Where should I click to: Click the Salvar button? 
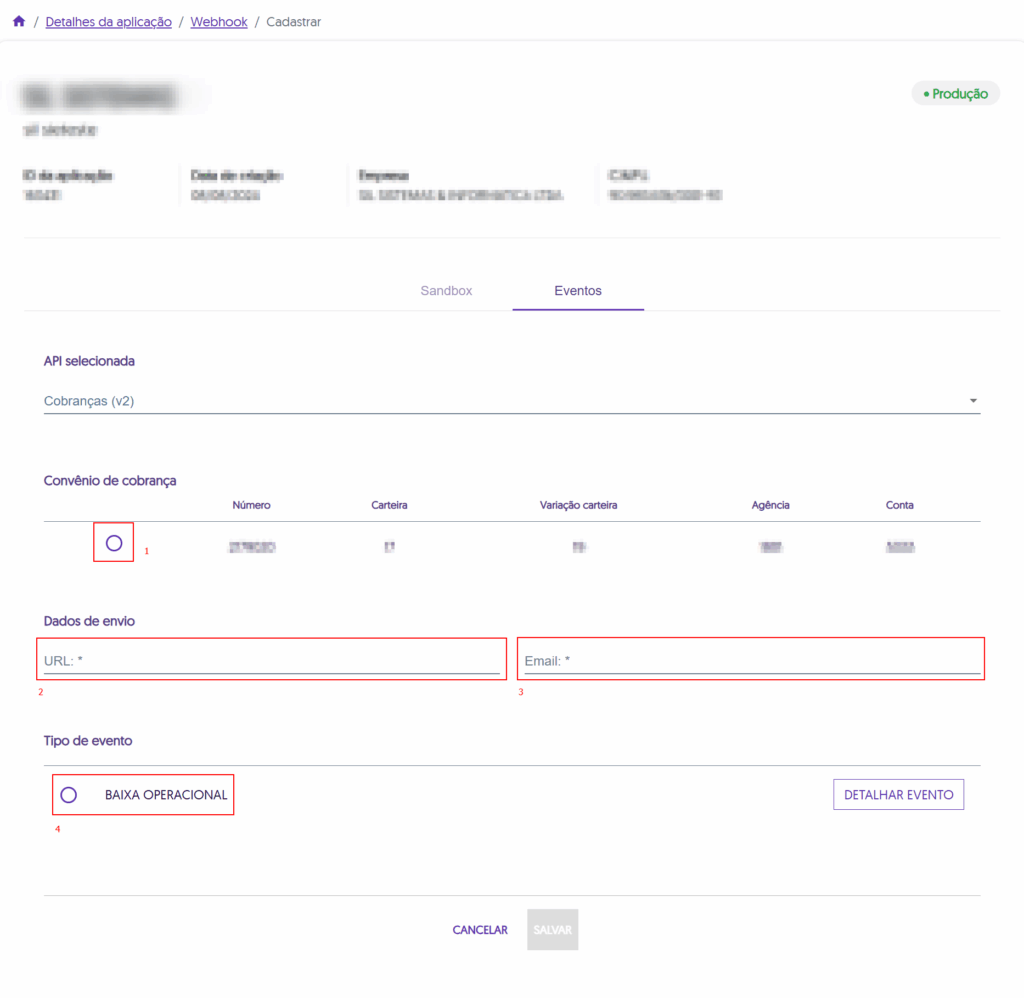coord(553,930)
